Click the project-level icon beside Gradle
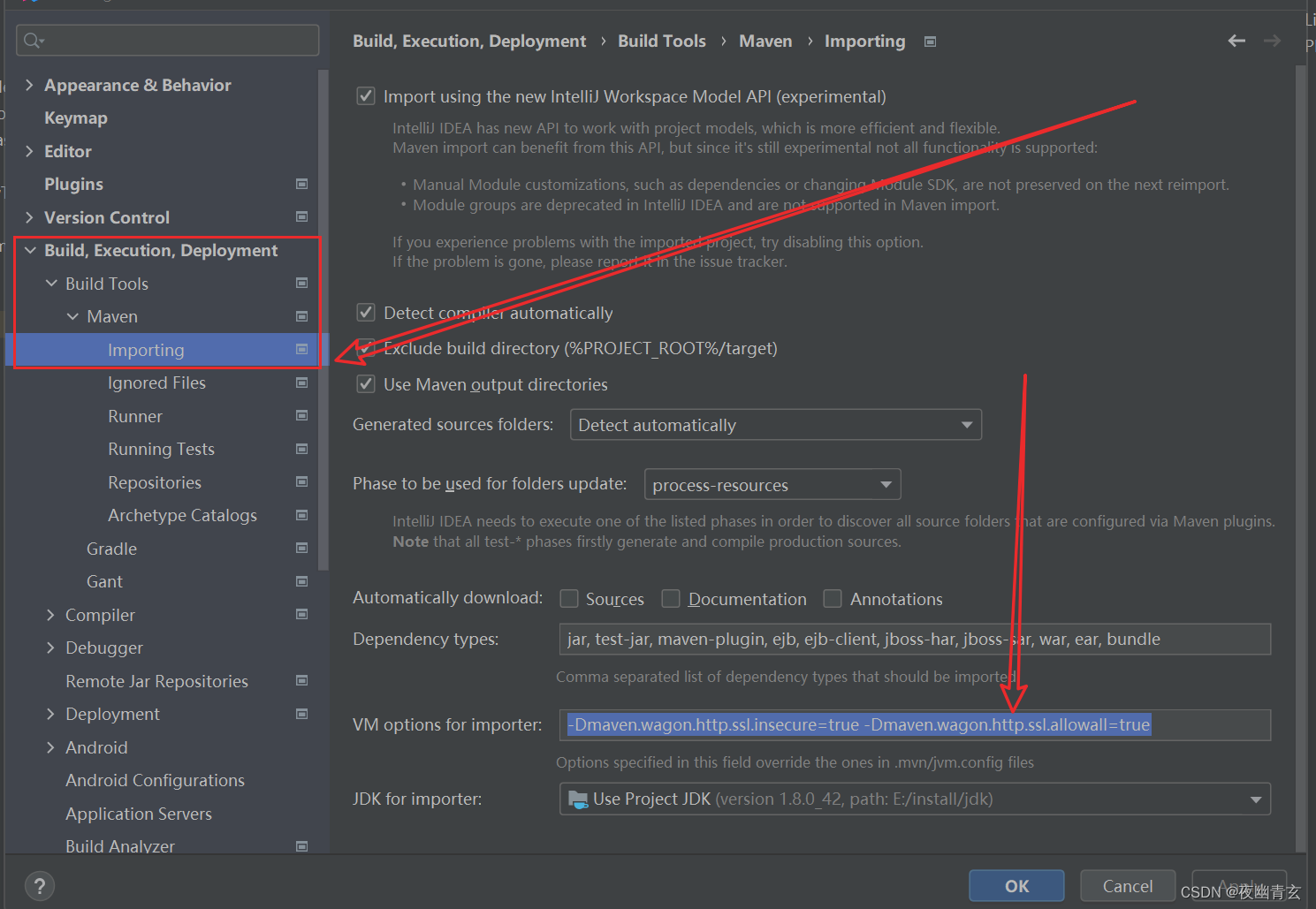This screenshot has height=909, width=1316. [301, 548]
